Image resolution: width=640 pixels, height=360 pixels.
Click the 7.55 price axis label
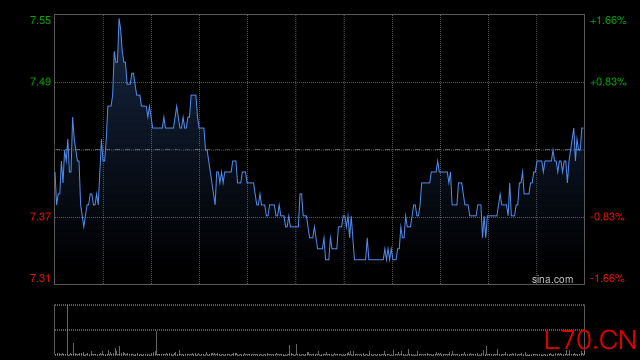[x=40, y=20]
